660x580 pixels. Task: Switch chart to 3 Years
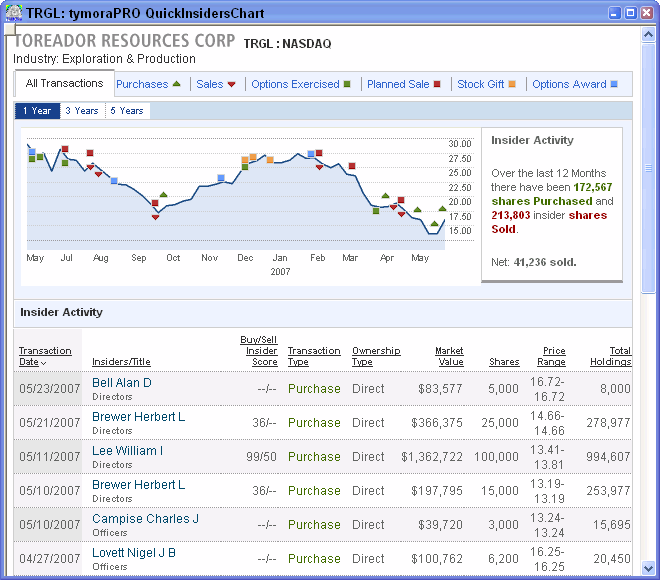(82, 111)
